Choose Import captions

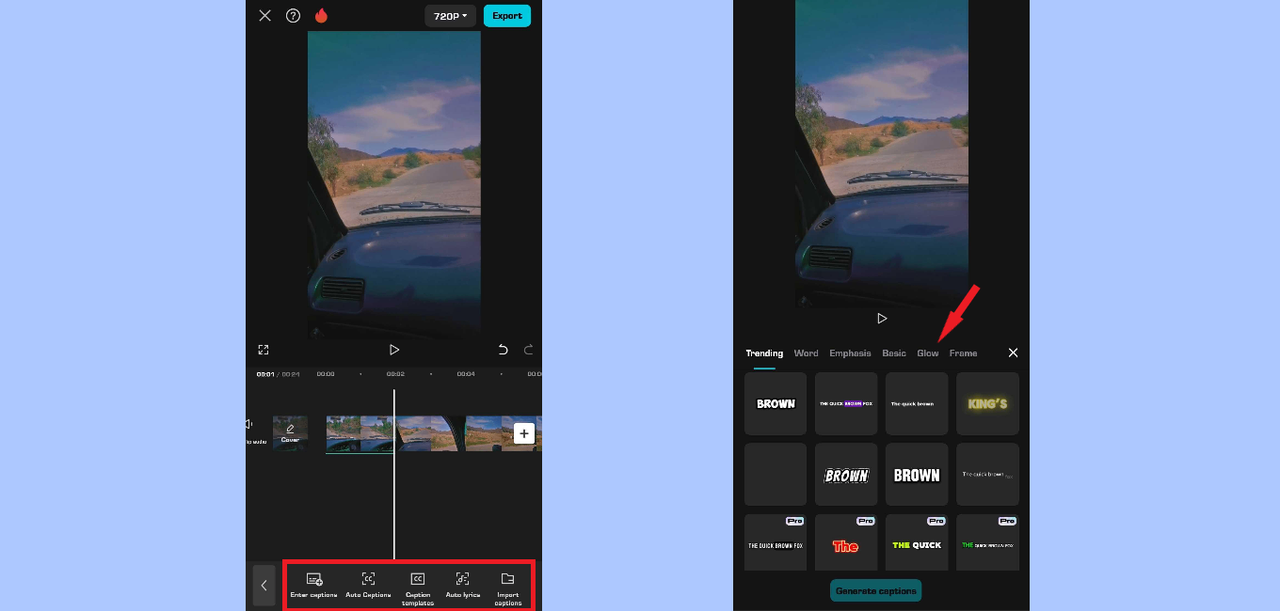click(x=508, y=590)
